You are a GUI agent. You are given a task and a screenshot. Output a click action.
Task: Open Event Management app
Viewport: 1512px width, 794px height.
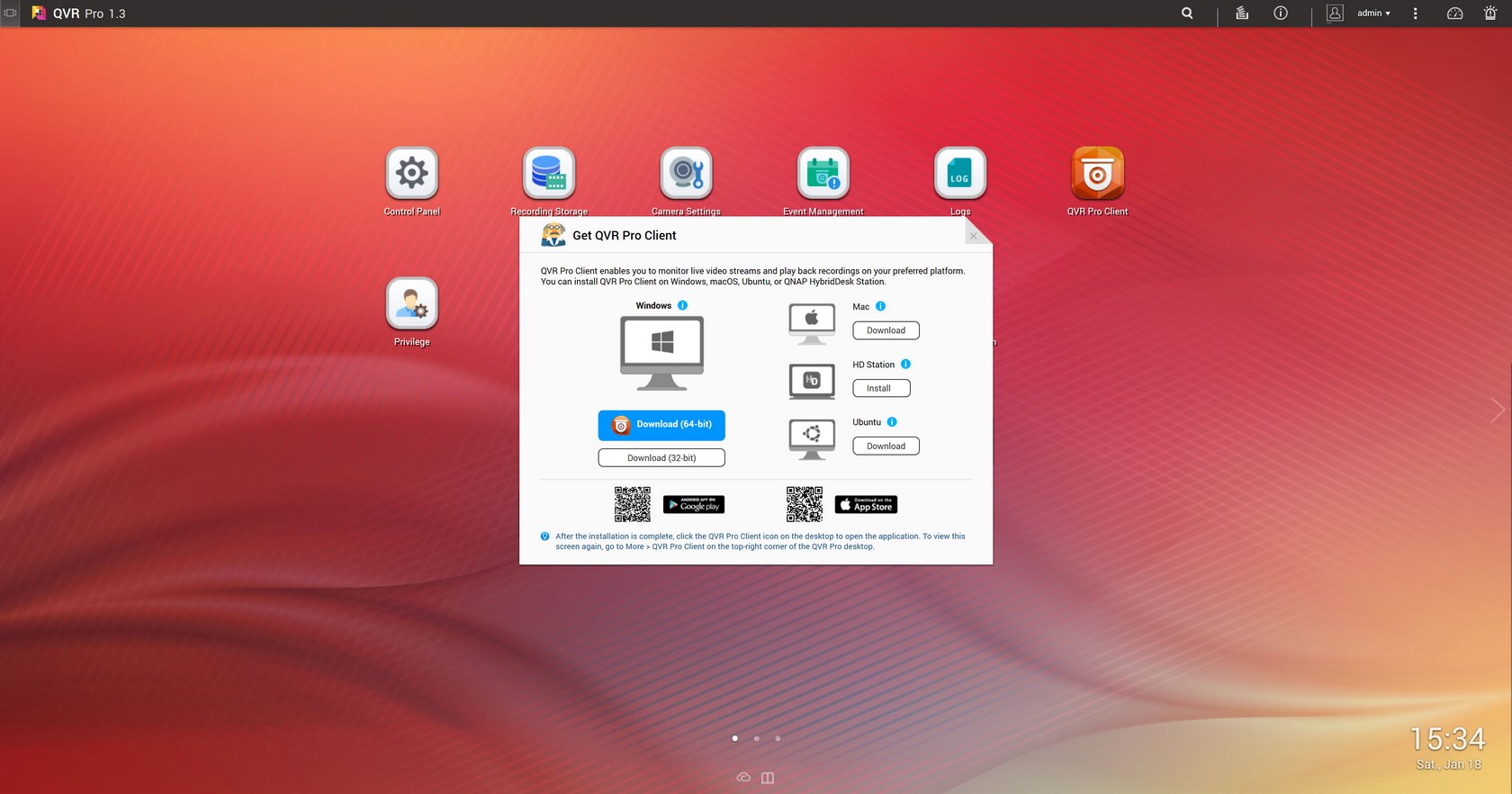click(x=823, y=173)
